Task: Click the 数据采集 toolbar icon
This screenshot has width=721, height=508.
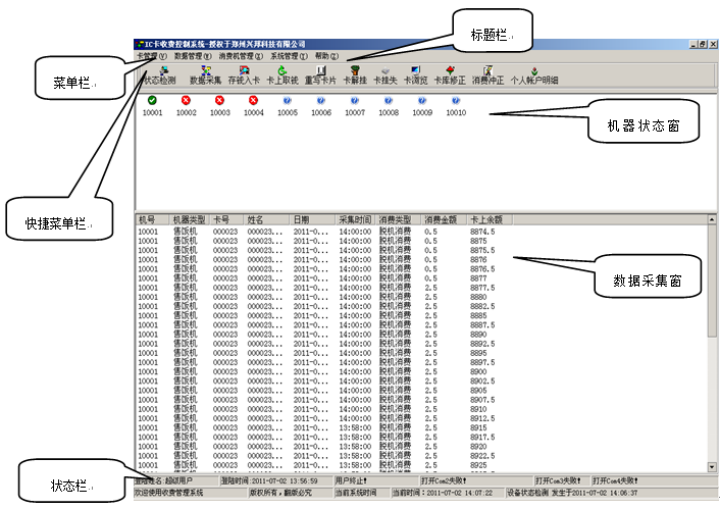Action: tap(205, 75)
